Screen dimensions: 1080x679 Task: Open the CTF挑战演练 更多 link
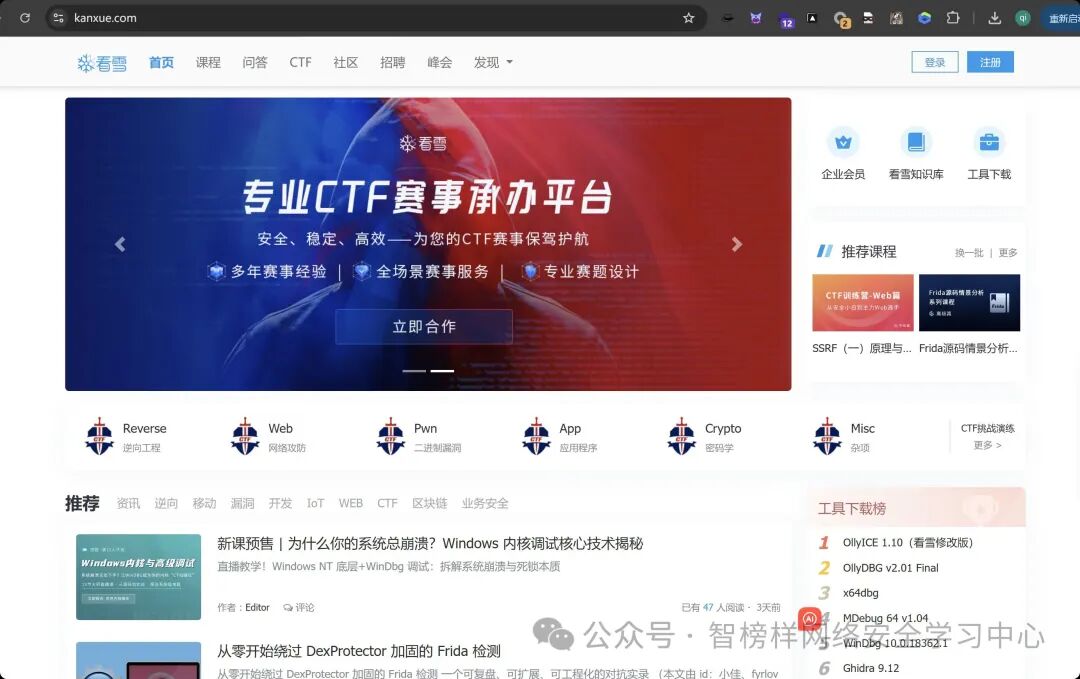(988, 445)
